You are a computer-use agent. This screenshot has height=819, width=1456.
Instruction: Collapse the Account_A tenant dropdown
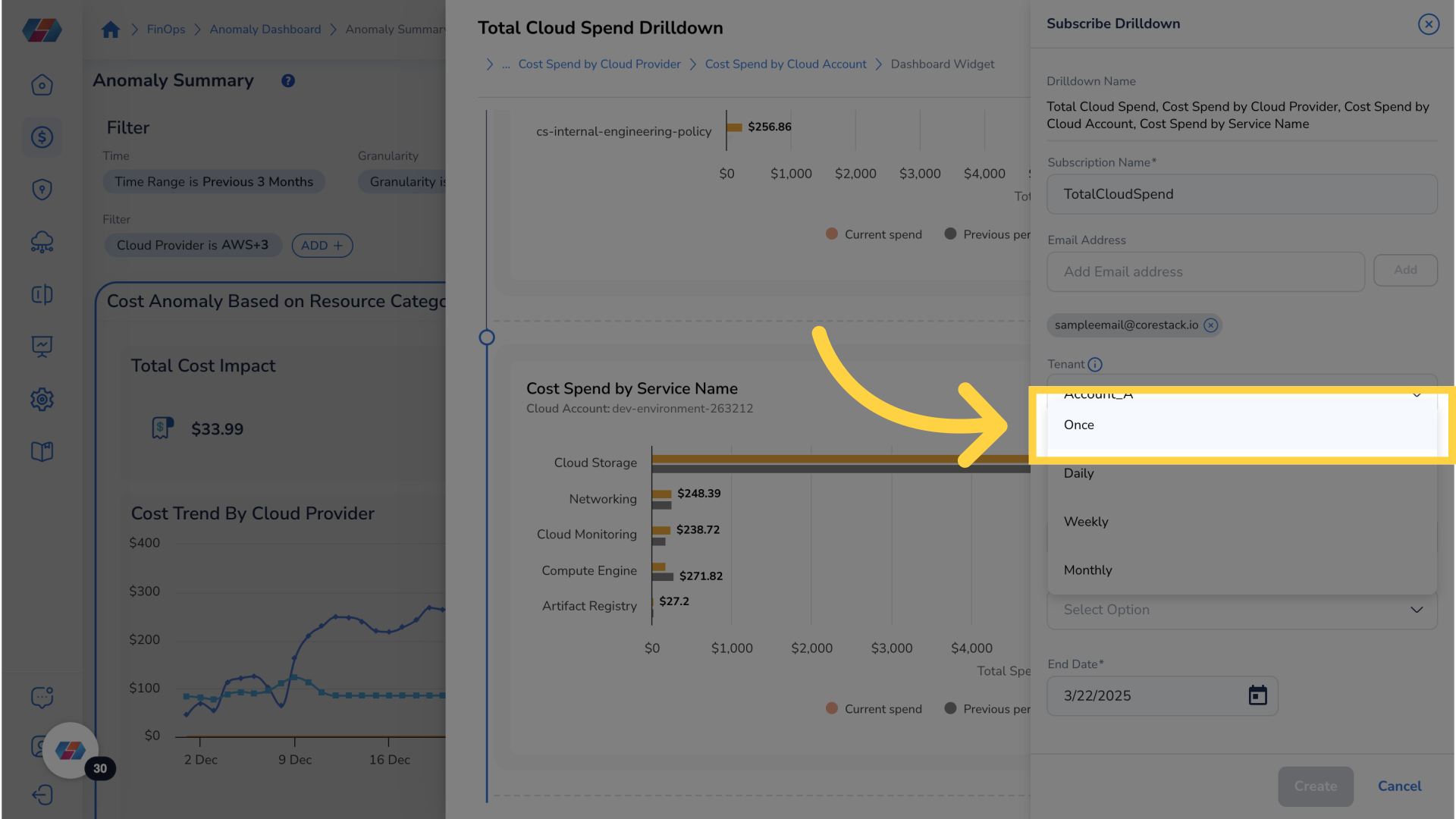1416,394
